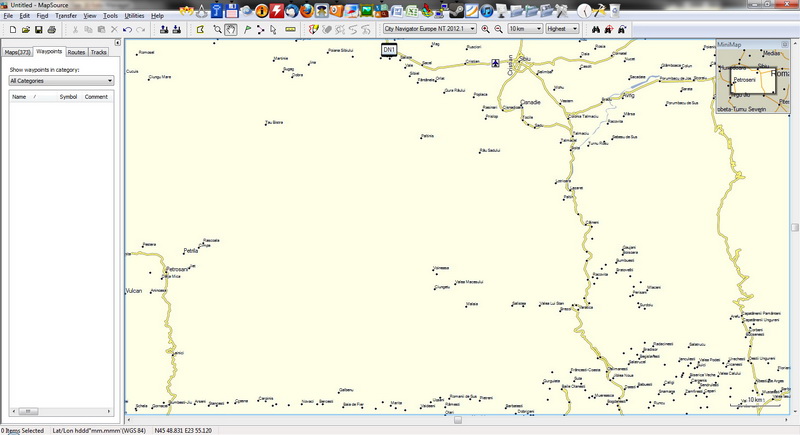The image size is (800, 435).
Task: Sort waypoints by Name column header
Action: coord(19,97)
